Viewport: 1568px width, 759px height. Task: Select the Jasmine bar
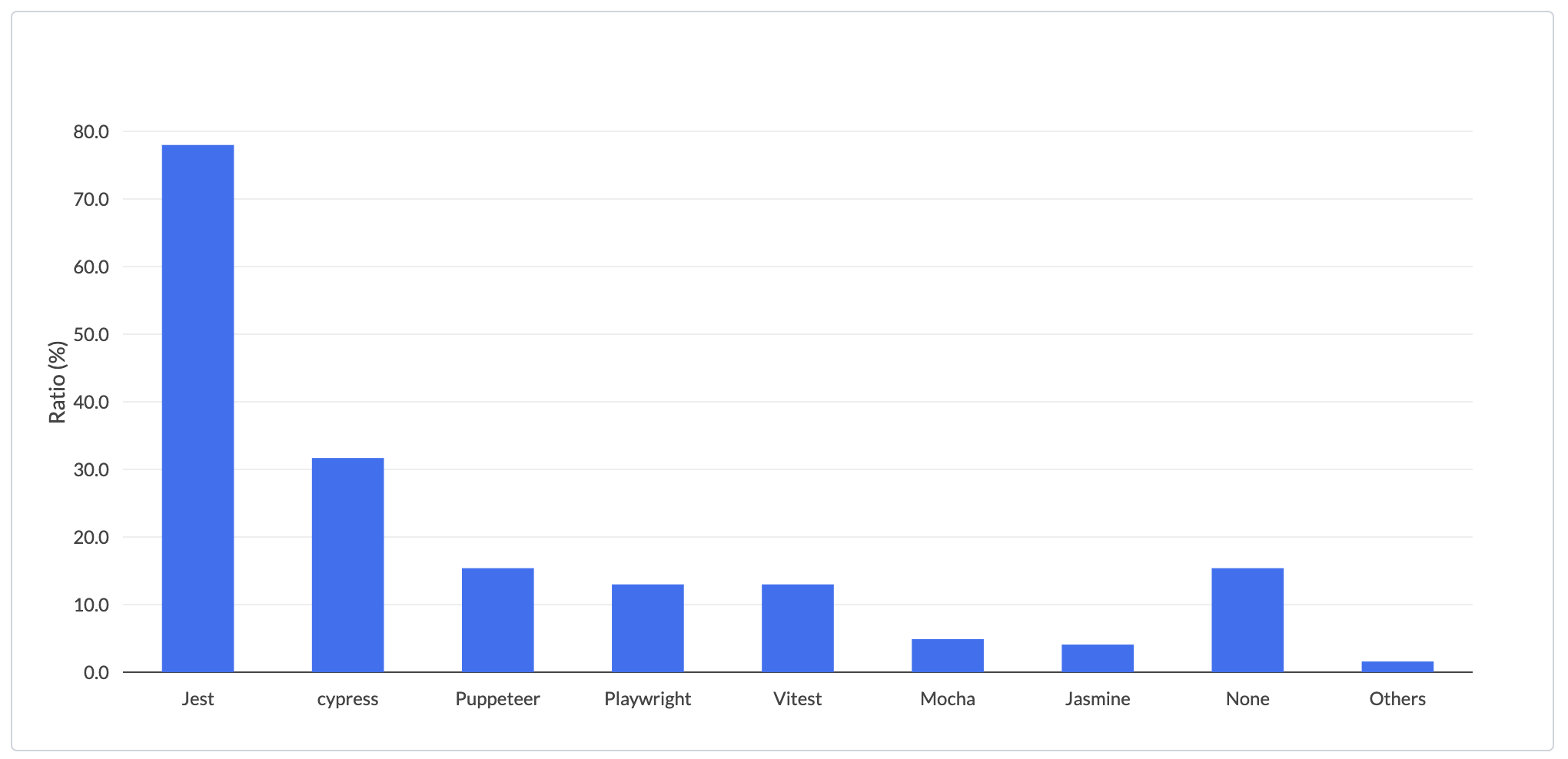click(x=1097, y=658)
